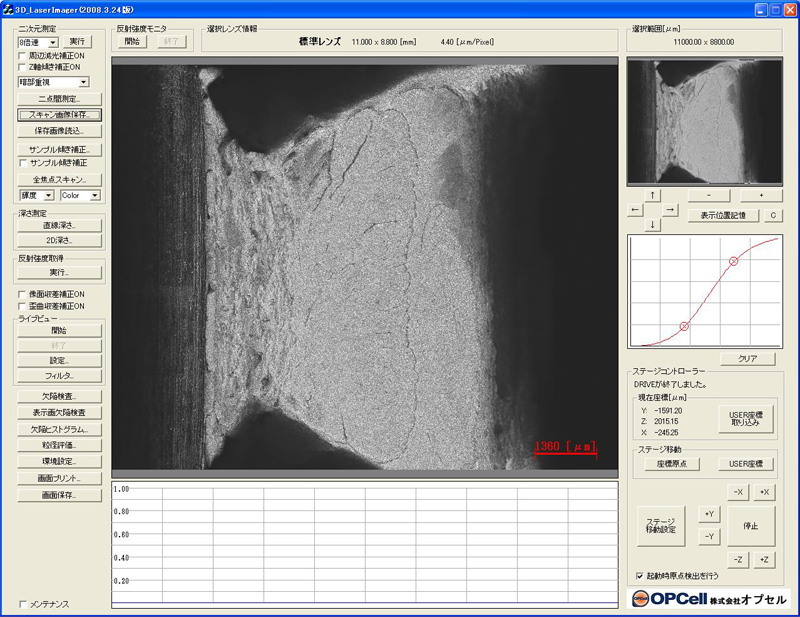Click the right arrow pan button
800x617 pixels.
[x=670, y=210]
